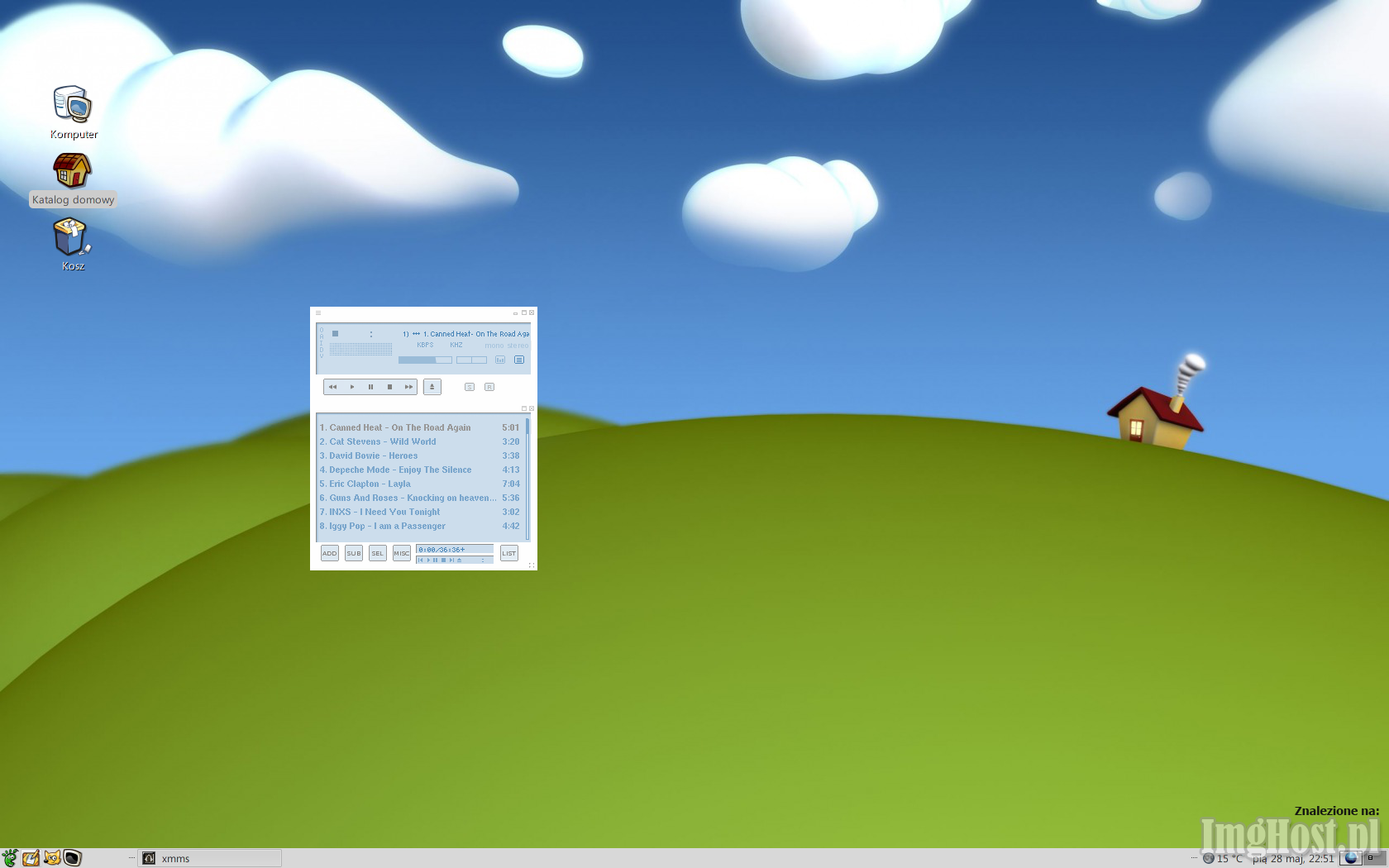Click the playlist SUB button
Viewport: 1389px width, 868px height.
point(354,553)
